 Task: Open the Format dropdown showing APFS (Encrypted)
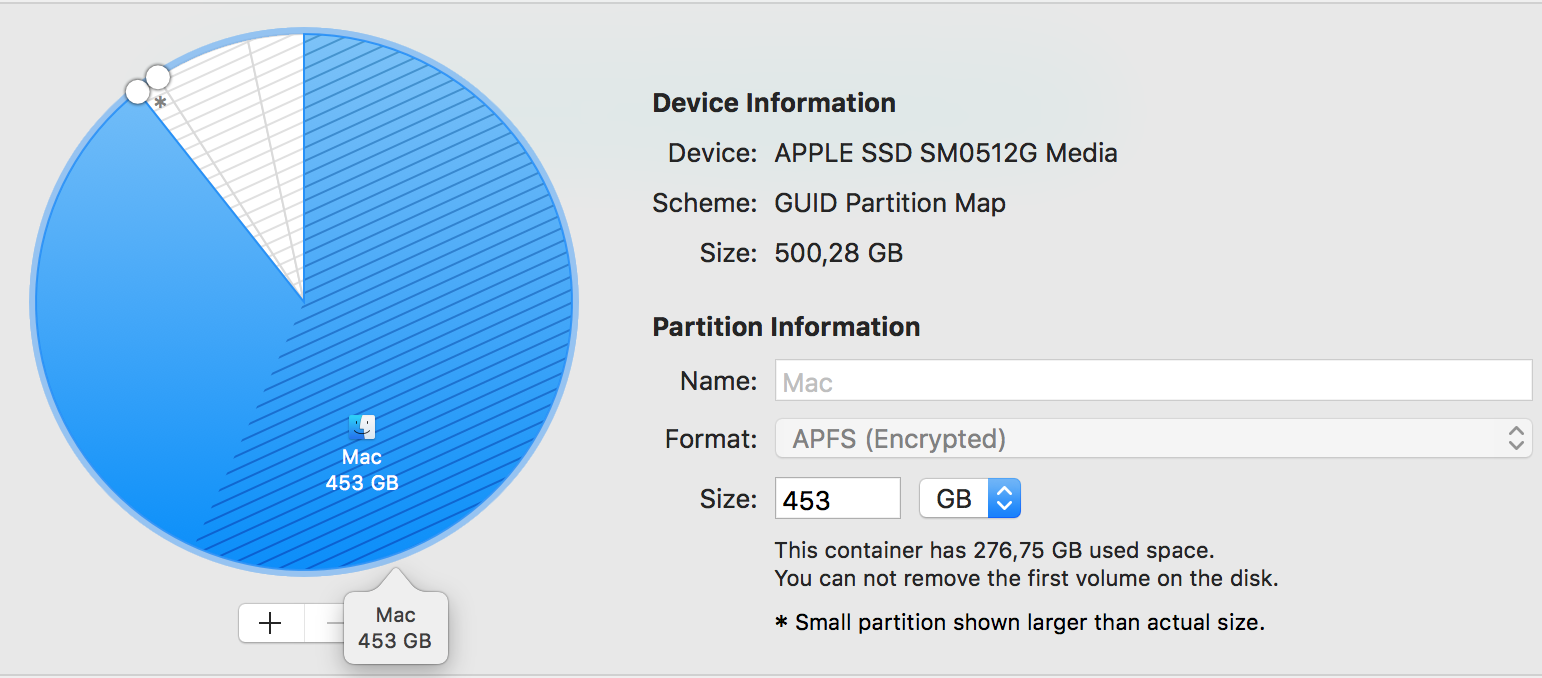click(1153, 438)
